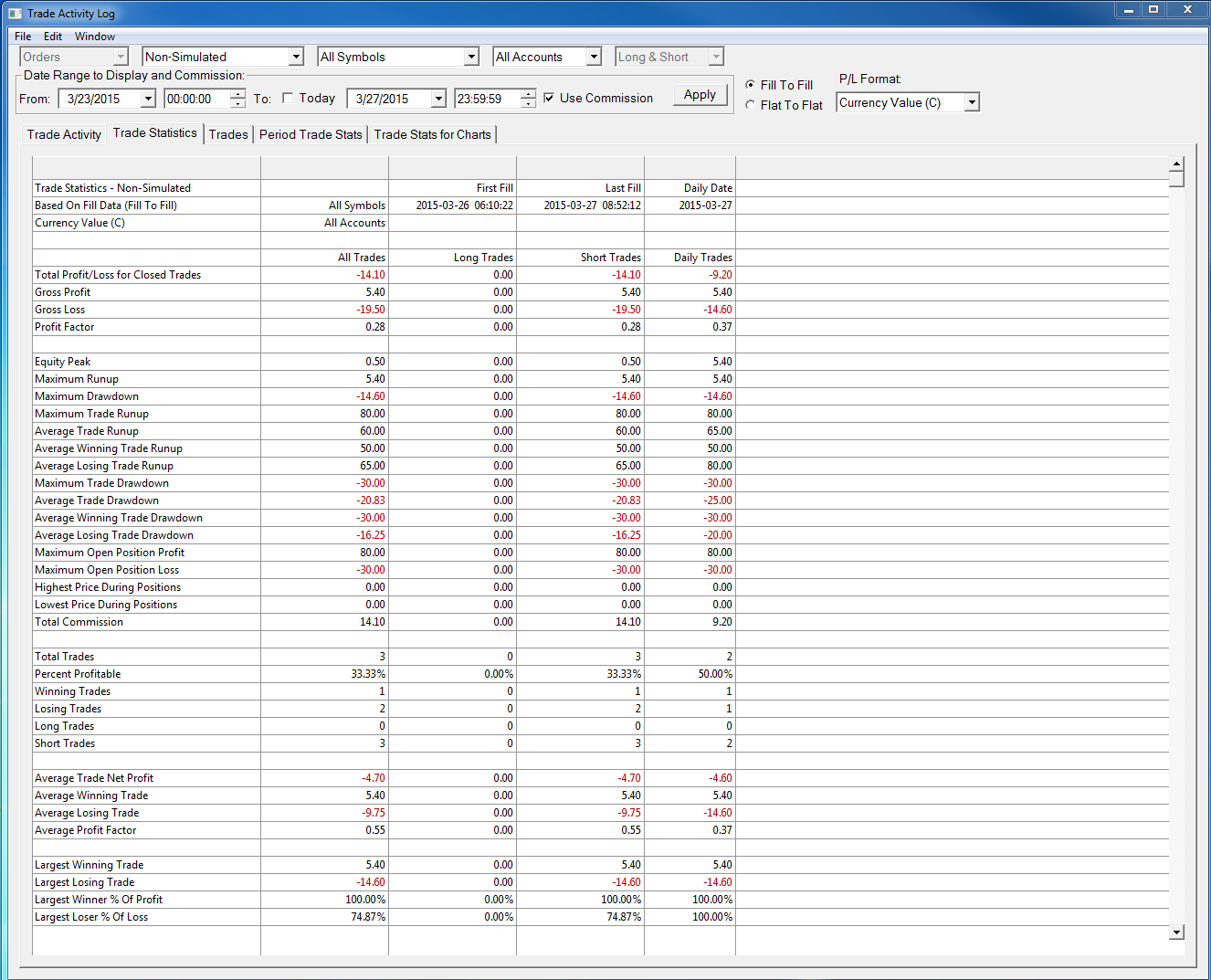Screen dimensions: 1211x980
Task: Click the Apply button
Action: tap(700, 95)
